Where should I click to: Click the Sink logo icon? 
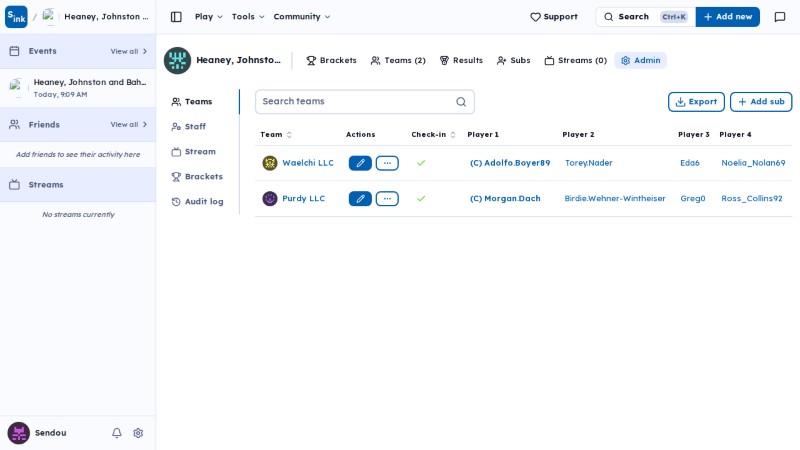[x=16, y=17]
